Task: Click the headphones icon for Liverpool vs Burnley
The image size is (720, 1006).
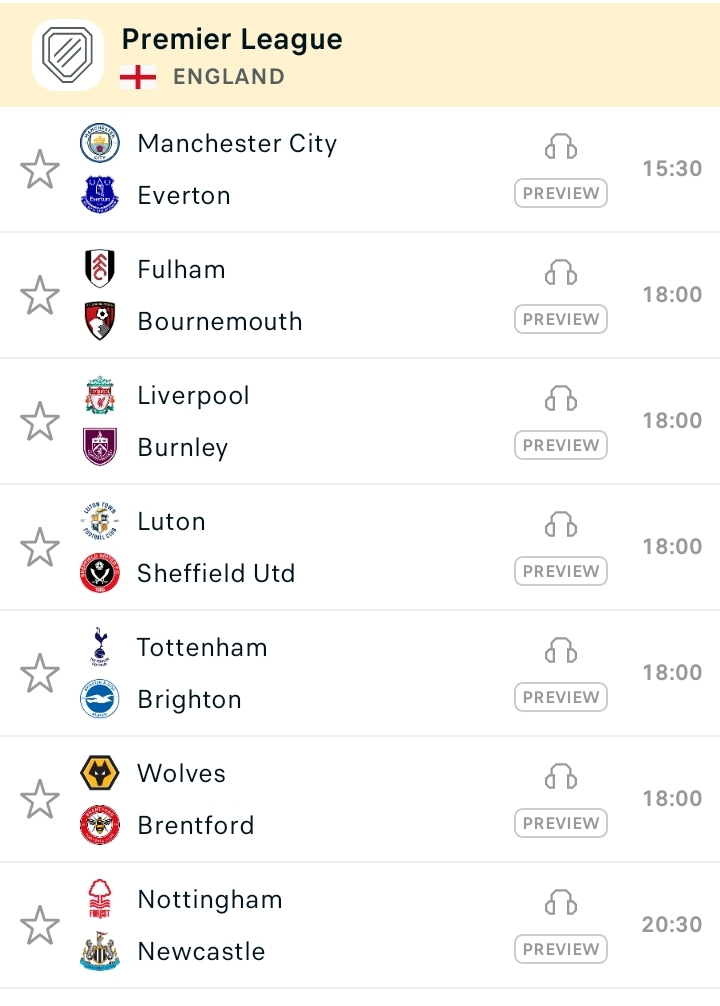Action: [x=561, y=398]
